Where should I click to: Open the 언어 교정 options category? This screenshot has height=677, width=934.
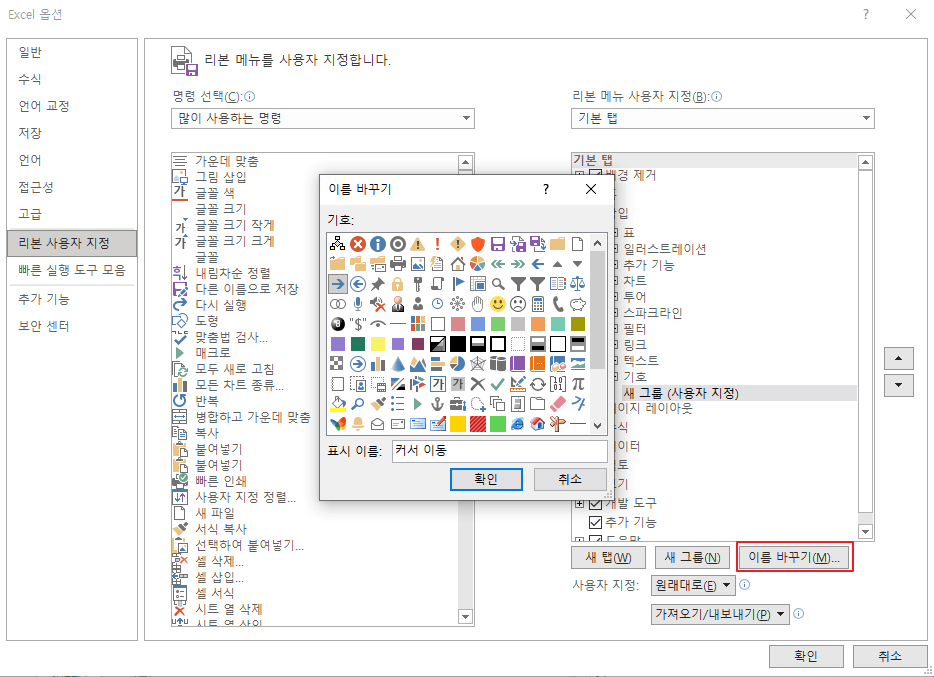[44, 106]
